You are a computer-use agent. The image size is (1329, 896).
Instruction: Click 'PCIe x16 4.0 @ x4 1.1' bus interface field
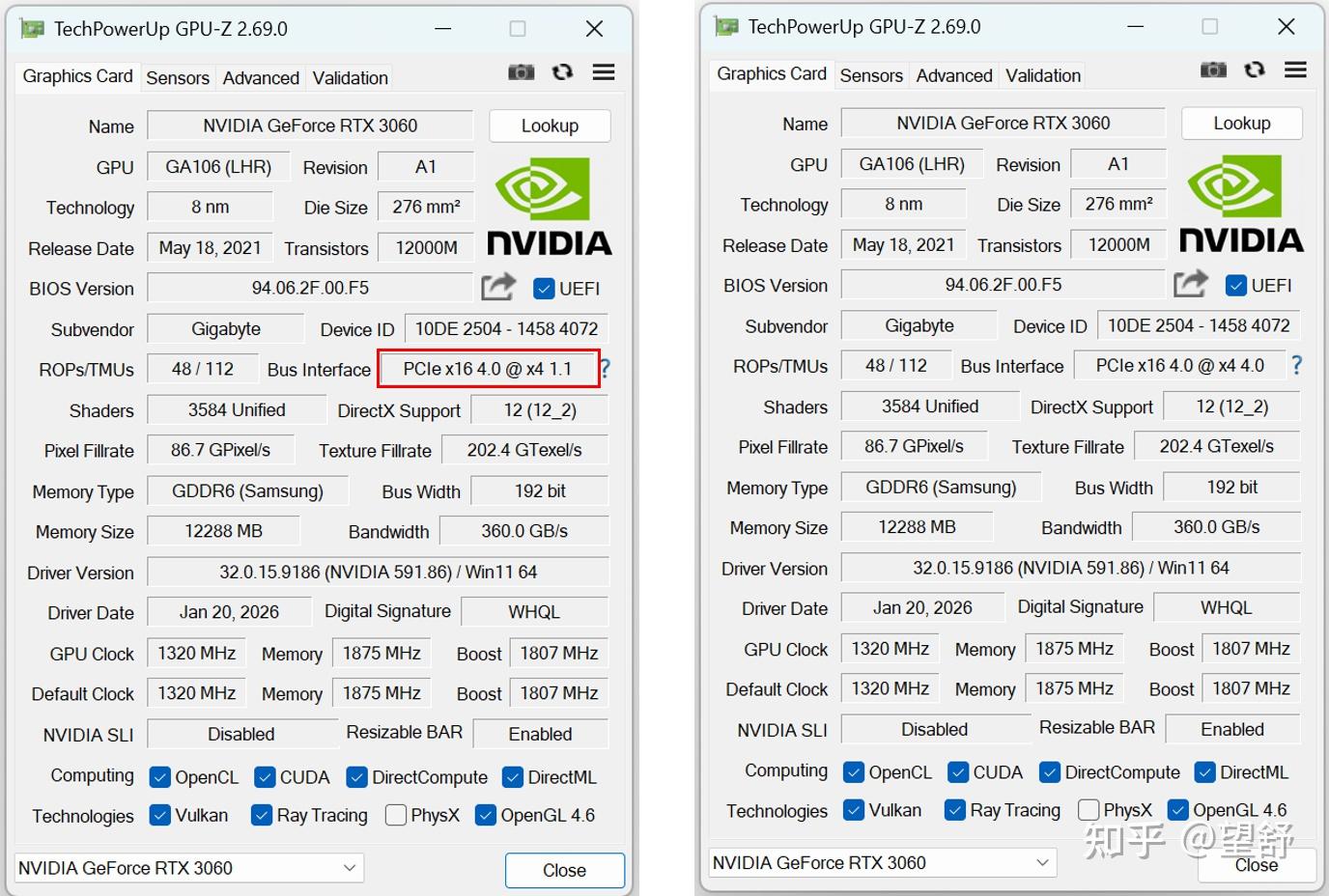[x=488, y=369]
